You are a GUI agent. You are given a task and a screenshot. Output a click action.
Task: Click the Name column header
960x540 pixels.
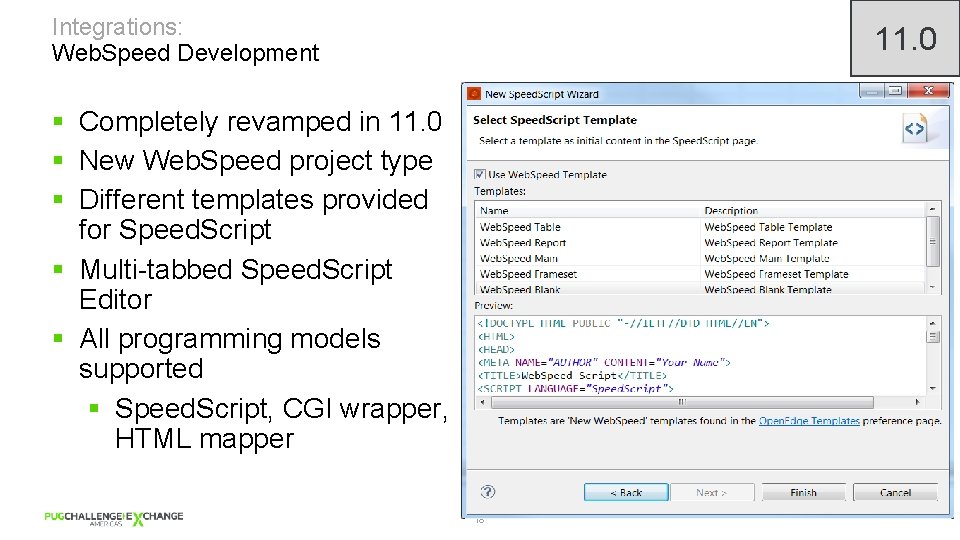588,211
